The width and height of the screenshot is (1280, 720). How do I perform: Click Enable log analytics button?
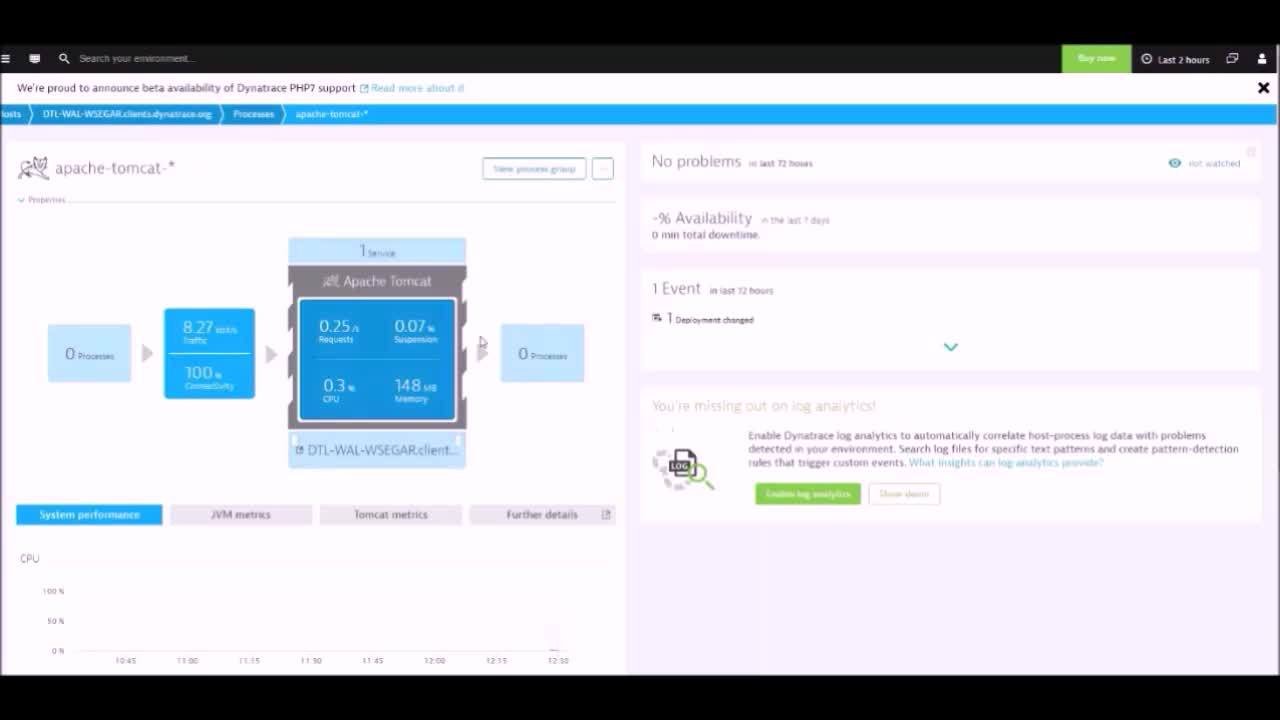[808, 494]
